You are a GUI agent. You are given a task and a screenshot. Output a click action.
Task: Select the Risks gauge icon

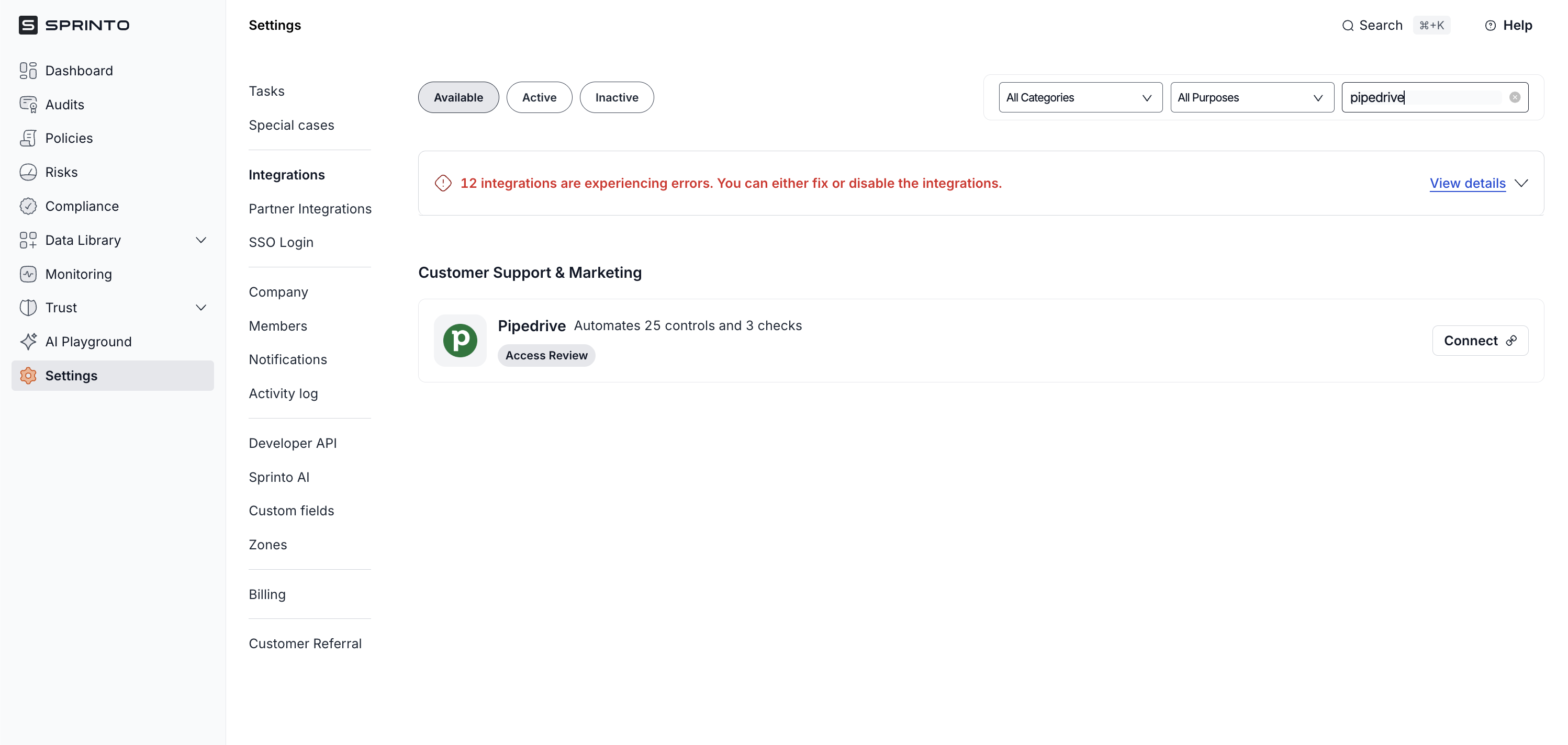(28, 172)
